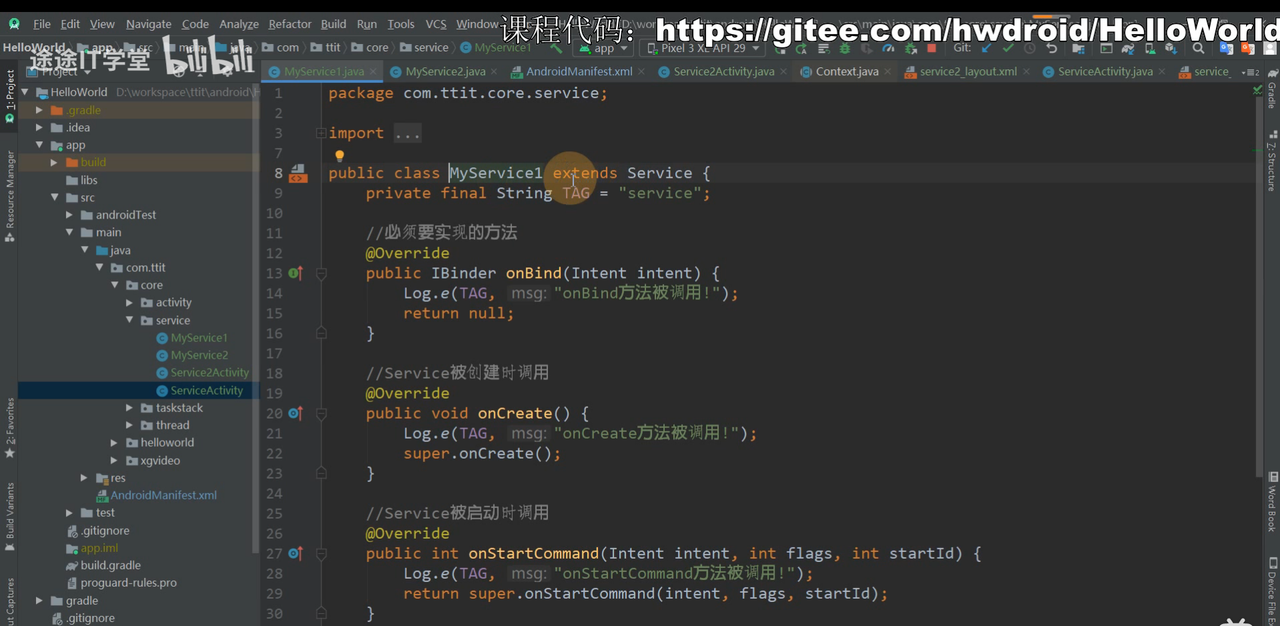
Task: Fold the onCreate method at line 20
Action: 320,413
